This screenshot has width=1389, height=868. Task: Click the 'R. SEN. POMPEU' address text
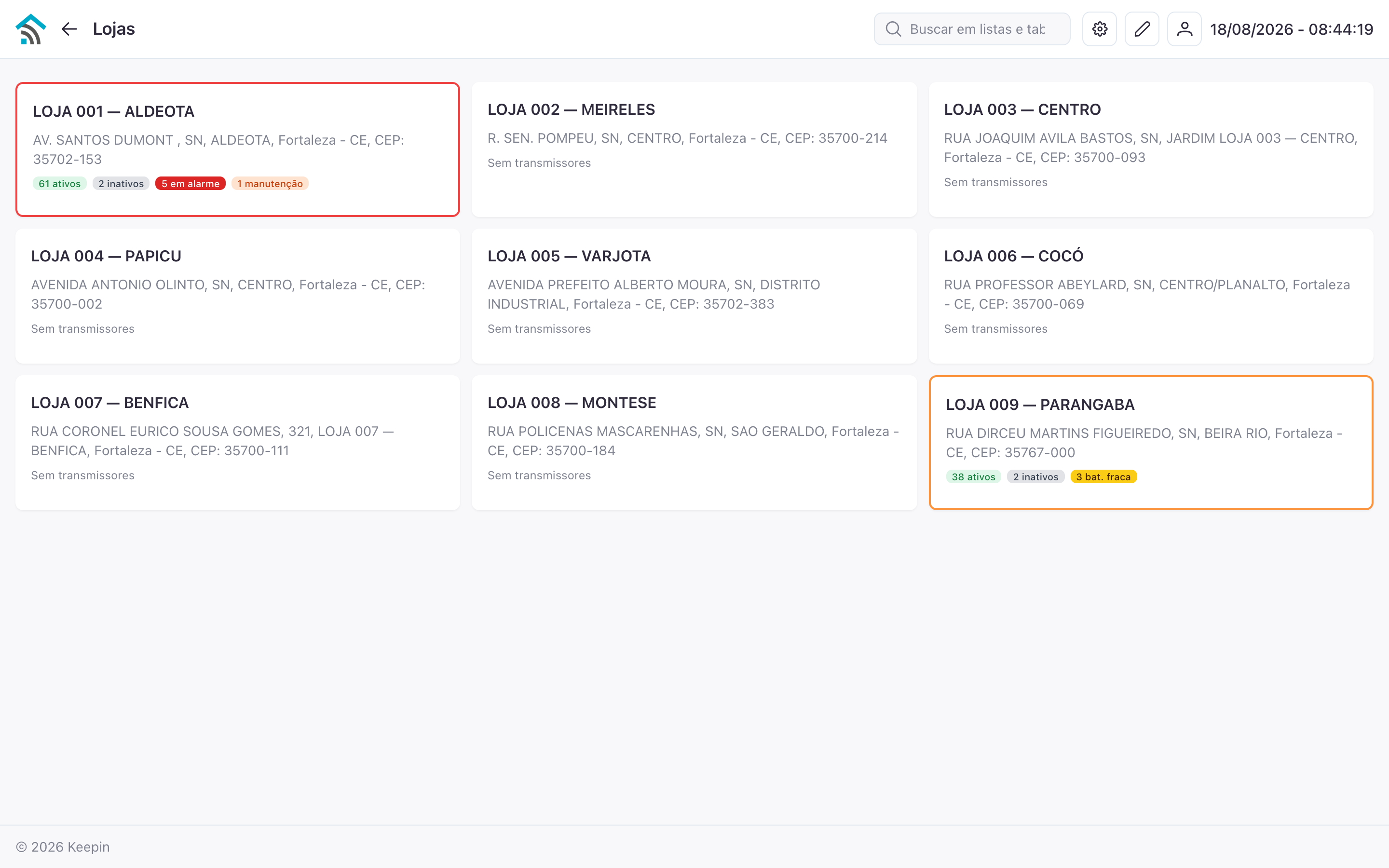coord(687,138)
